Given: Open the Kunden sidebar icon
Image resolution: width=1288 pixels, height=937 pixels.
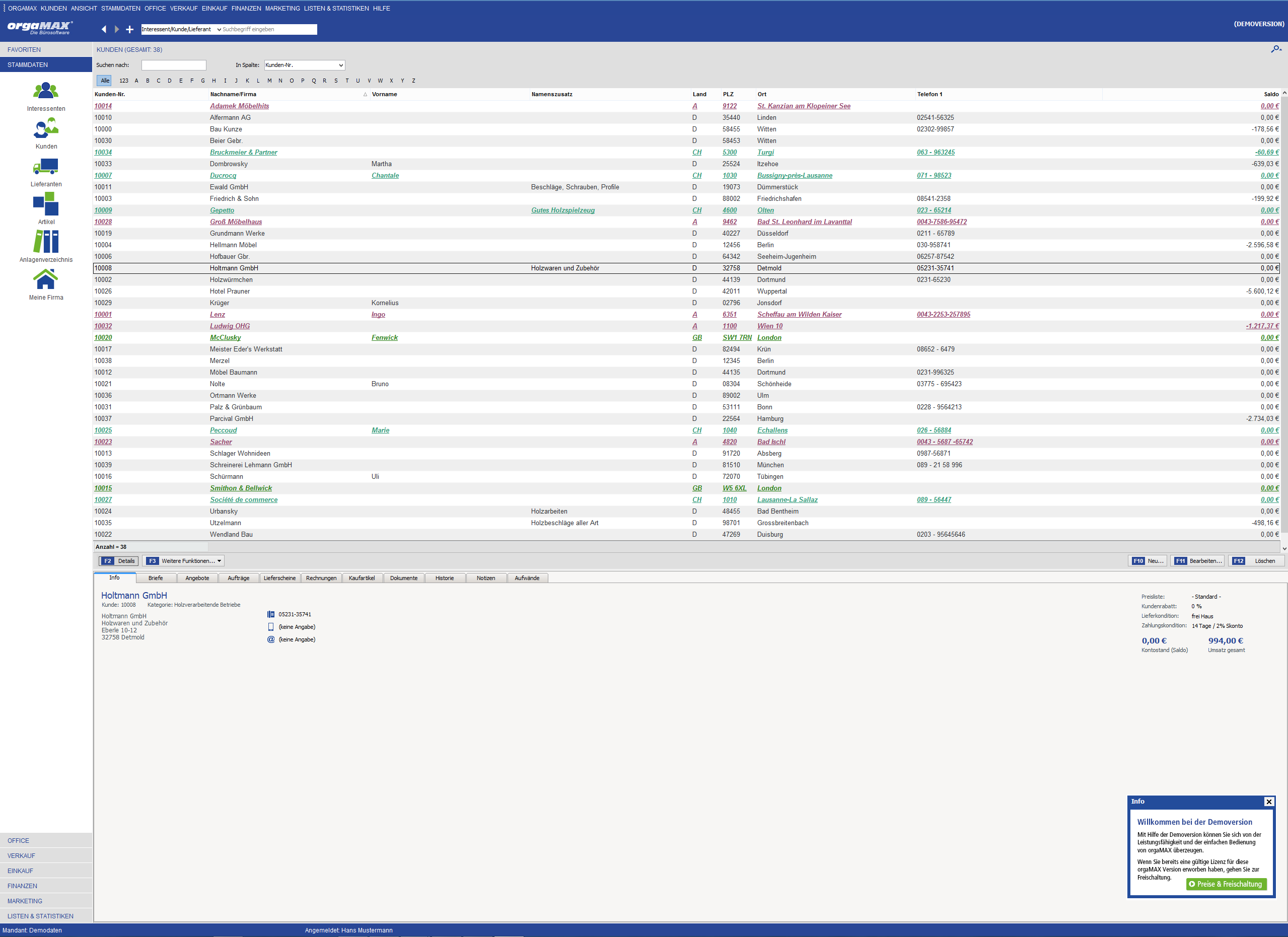Looking at the screenshot, I should tap(46, 128).
